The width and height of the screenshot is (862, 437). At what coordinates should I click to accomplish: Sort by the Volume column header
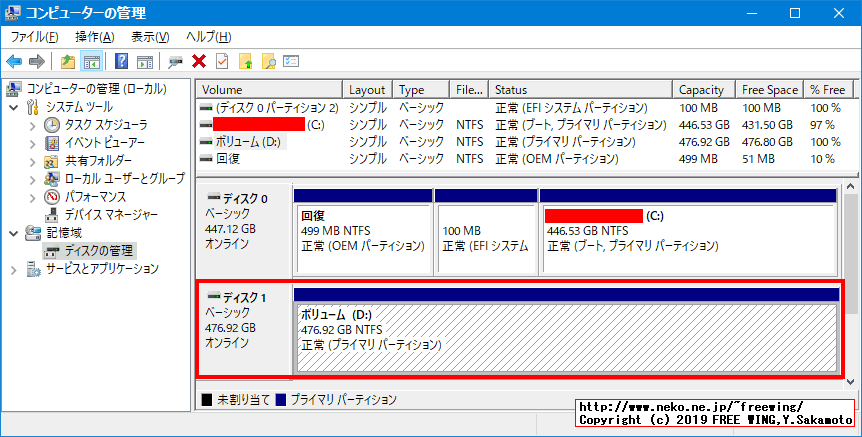pos(269,90)
